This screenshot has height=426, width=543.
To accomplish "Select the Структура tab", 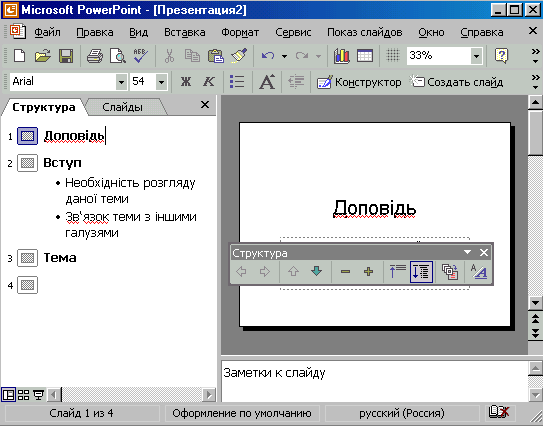I will click(x=44, y=107).
